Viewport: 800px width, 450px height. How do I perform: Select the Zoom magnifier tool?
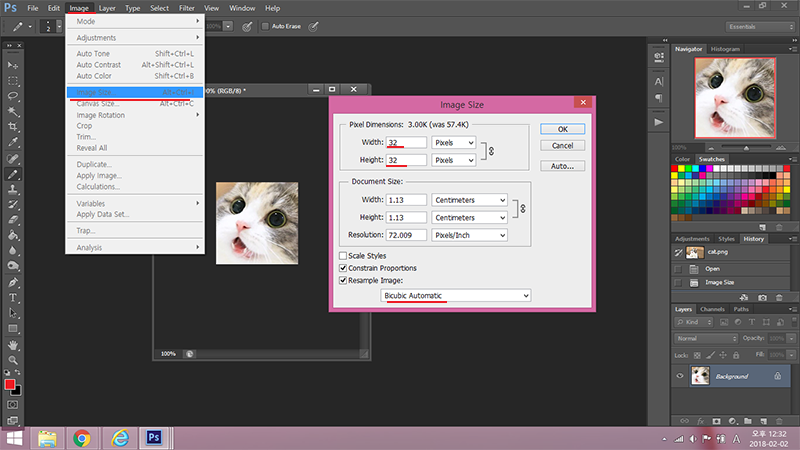[x=13, y=360]
